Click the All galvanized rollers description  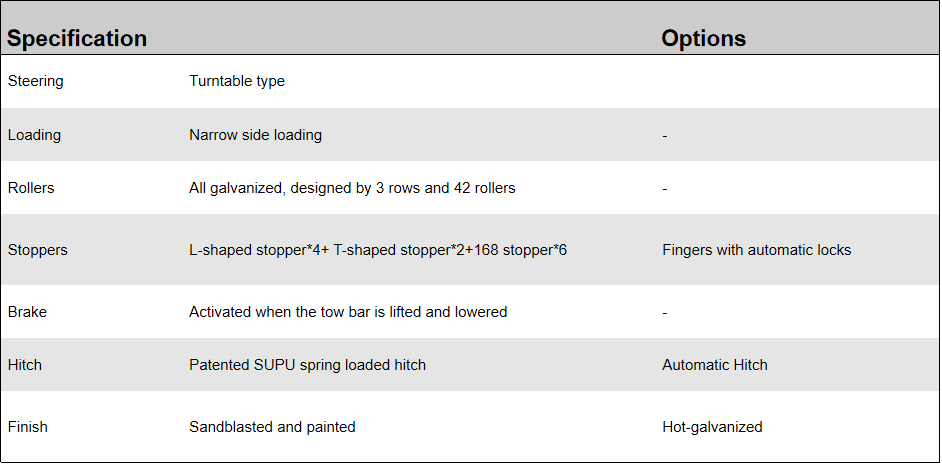(x=352, y=188)
